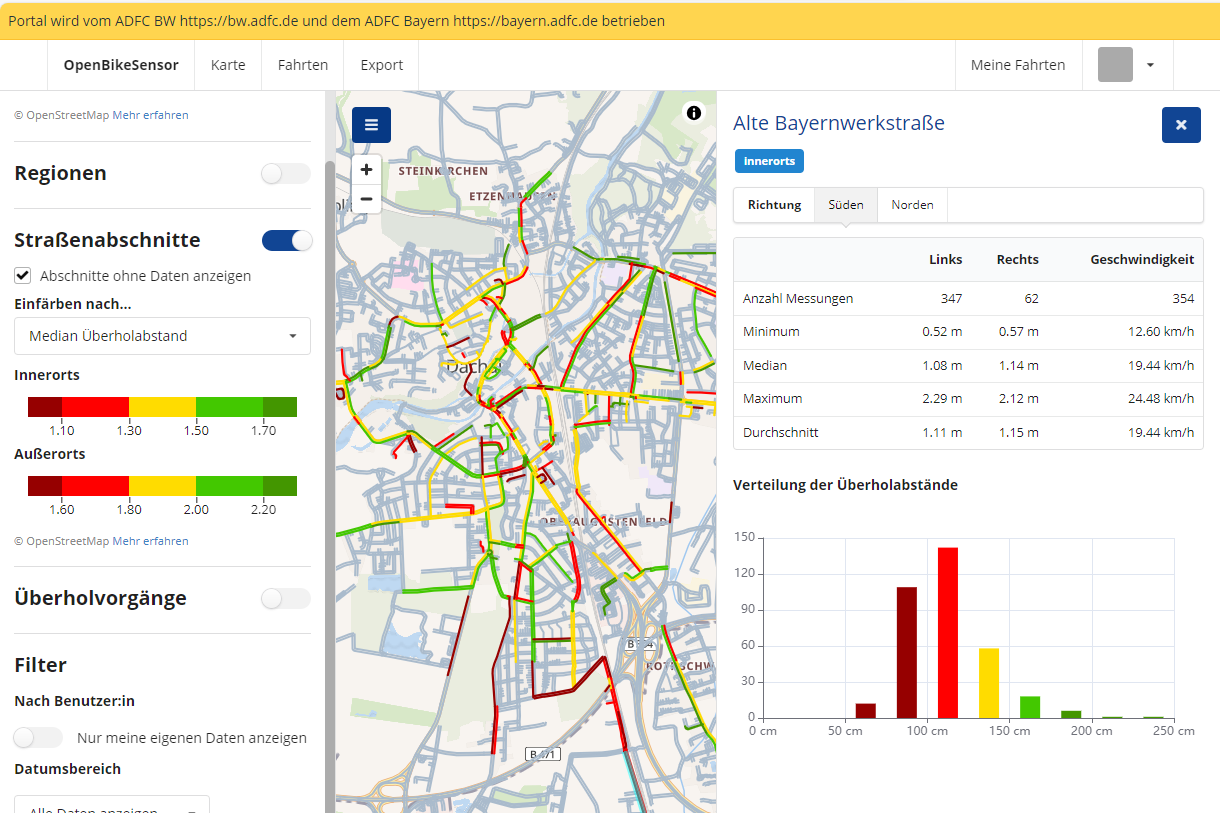Select the Norden direction tab
This screenshot has width=1220, height=813.
tap(912, 204)
